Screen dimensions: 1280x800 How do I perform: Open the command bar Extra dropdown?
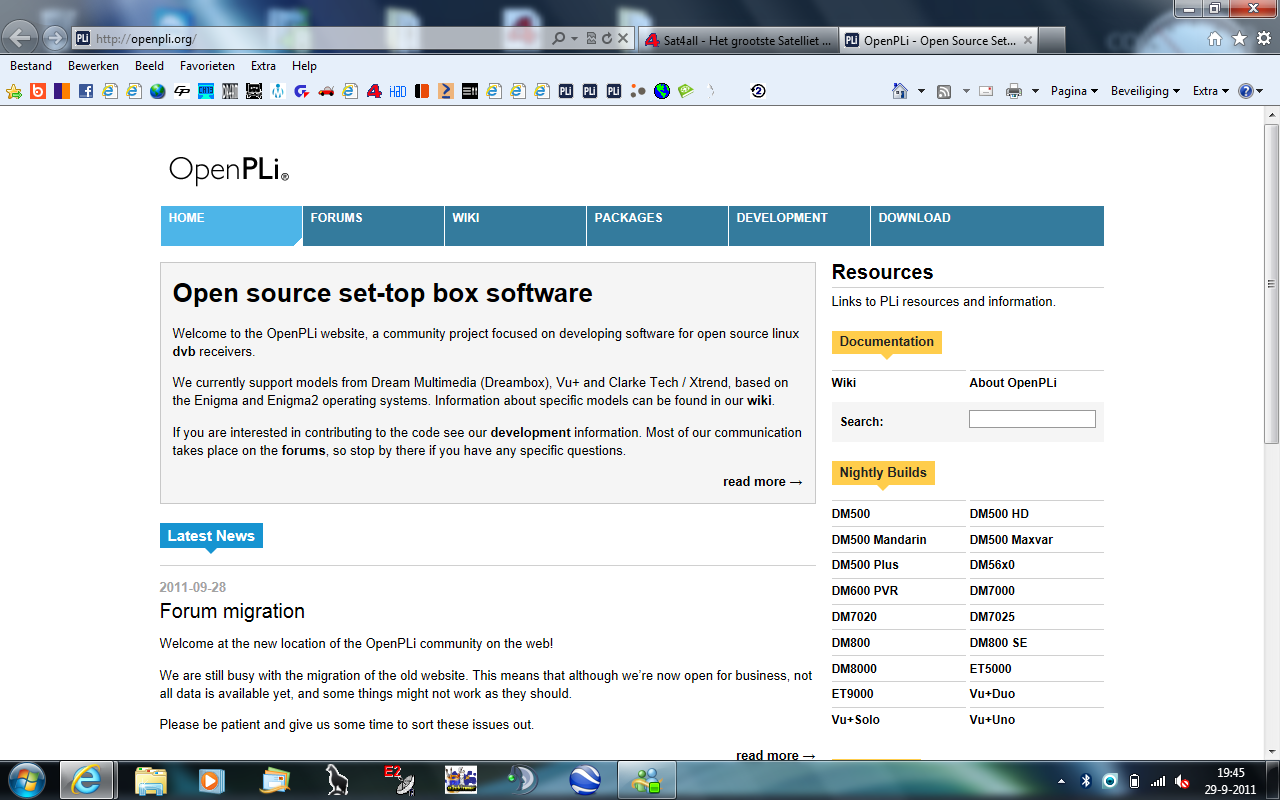tap(1211, 91)
